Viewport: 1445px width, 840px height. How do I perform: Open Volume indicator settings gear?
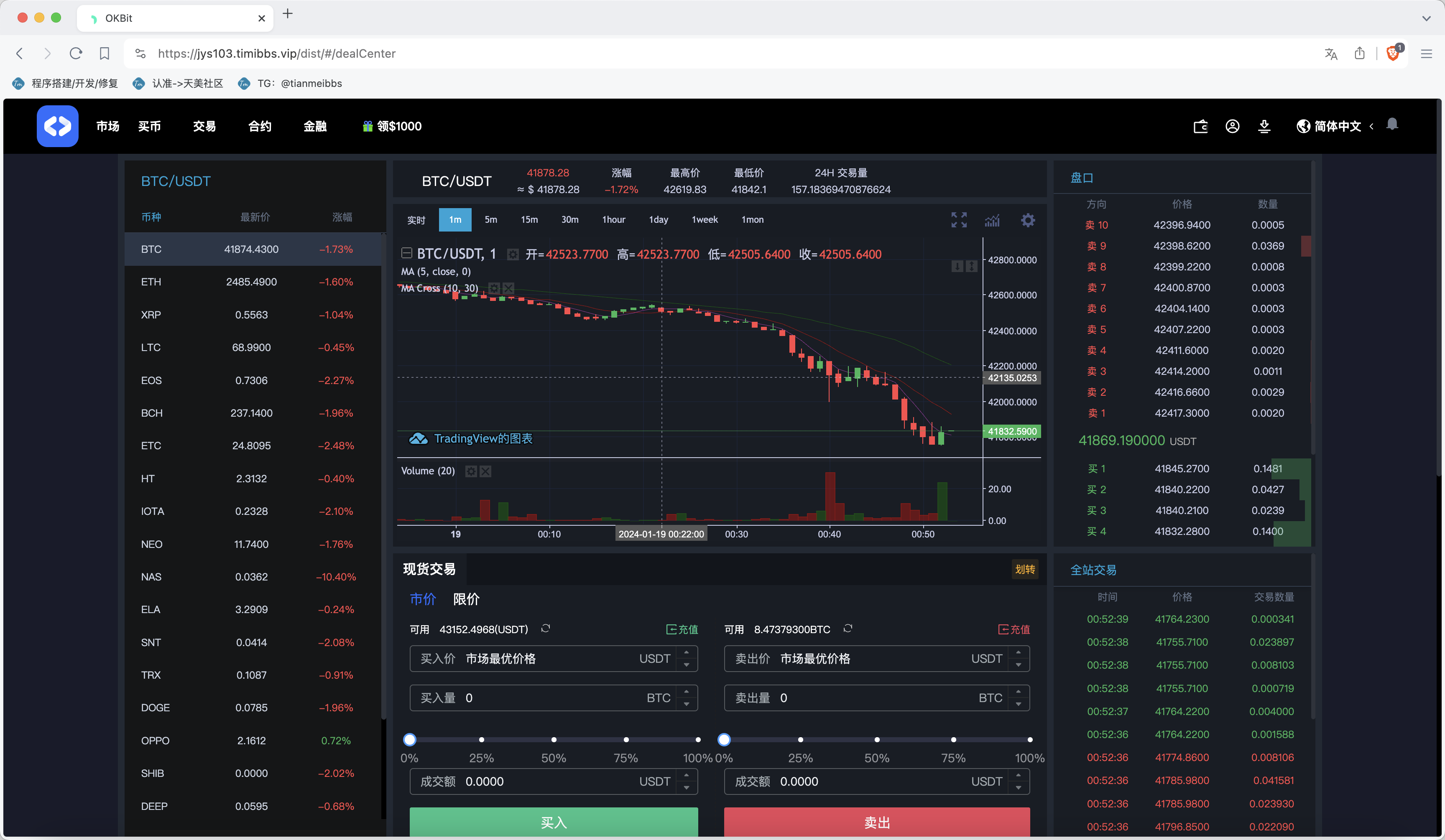pos(471,471)
